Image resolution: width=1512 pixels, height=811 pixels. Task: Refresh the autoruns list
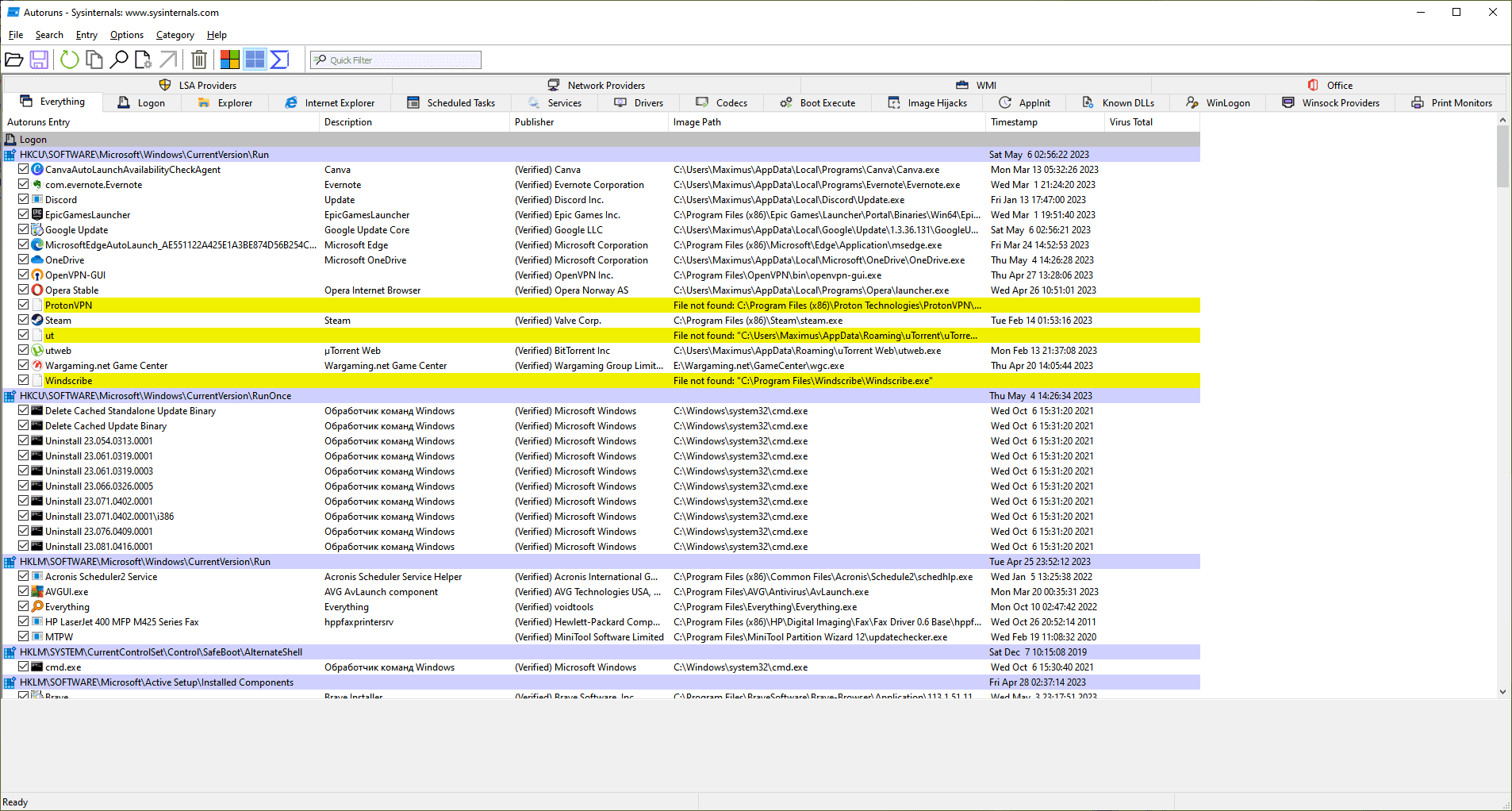70,60
